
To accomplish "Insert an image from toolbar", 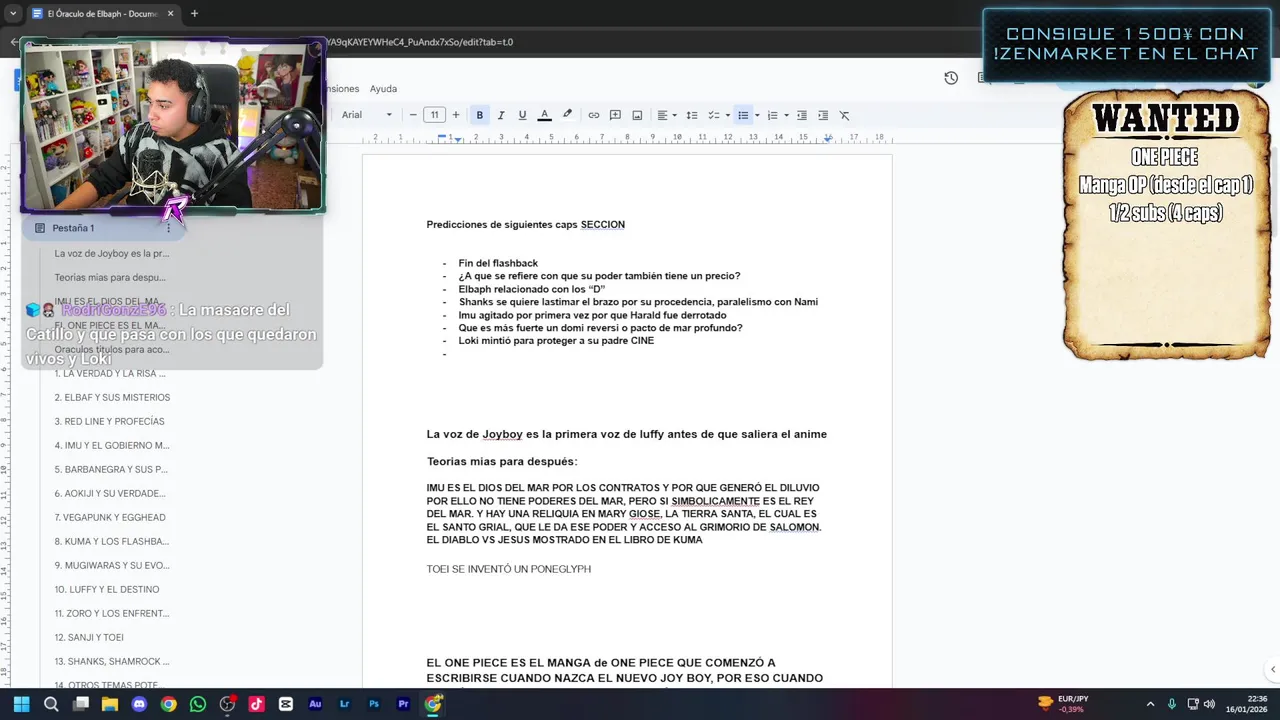I will (637, 115).
